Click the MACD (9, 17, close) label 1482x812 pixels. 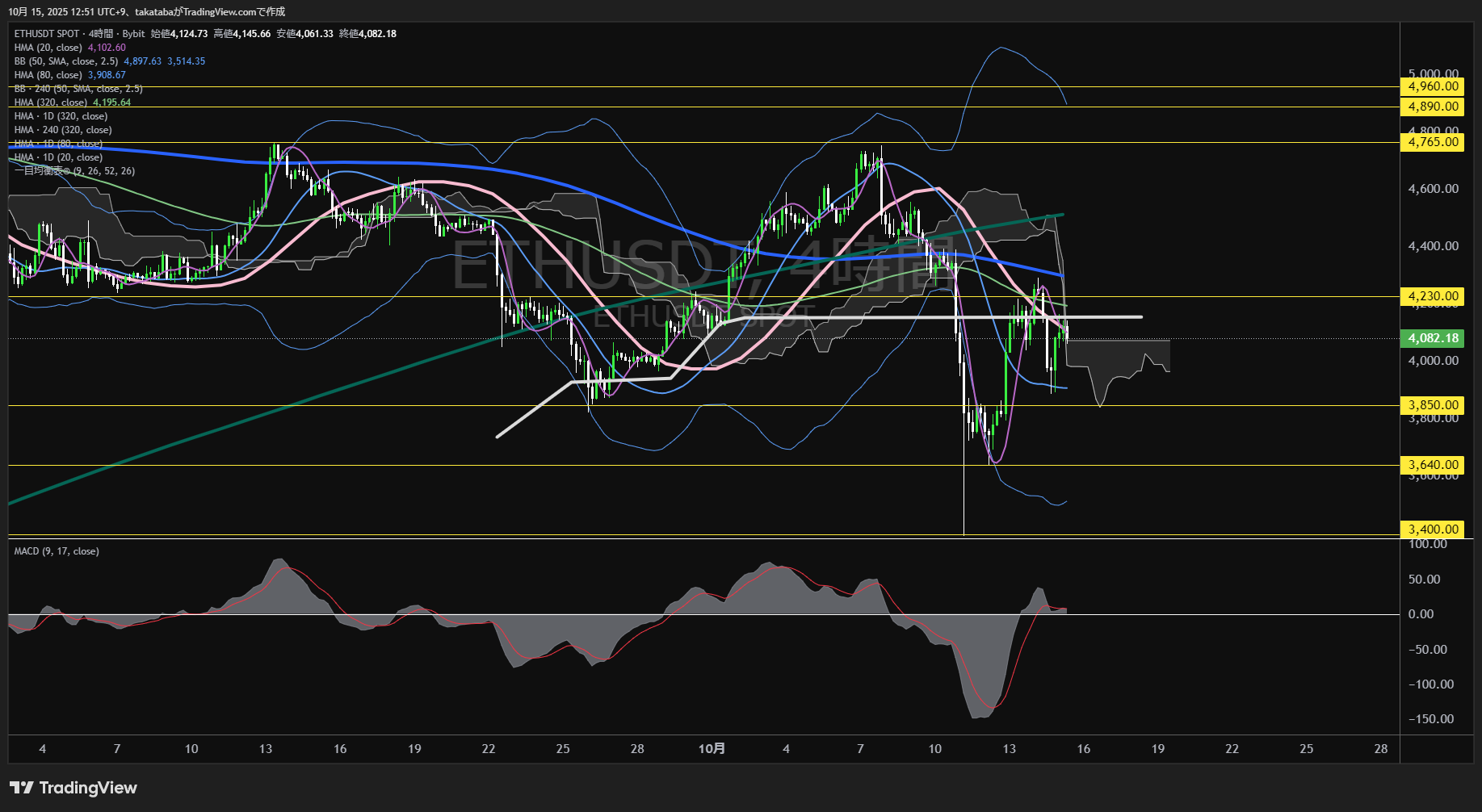[57, 551]
